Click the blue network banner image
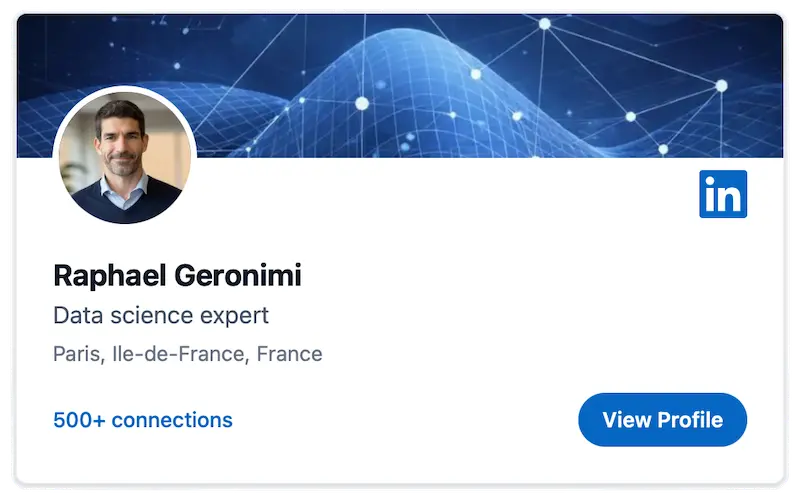800x498 pixels. pos(400,86)
